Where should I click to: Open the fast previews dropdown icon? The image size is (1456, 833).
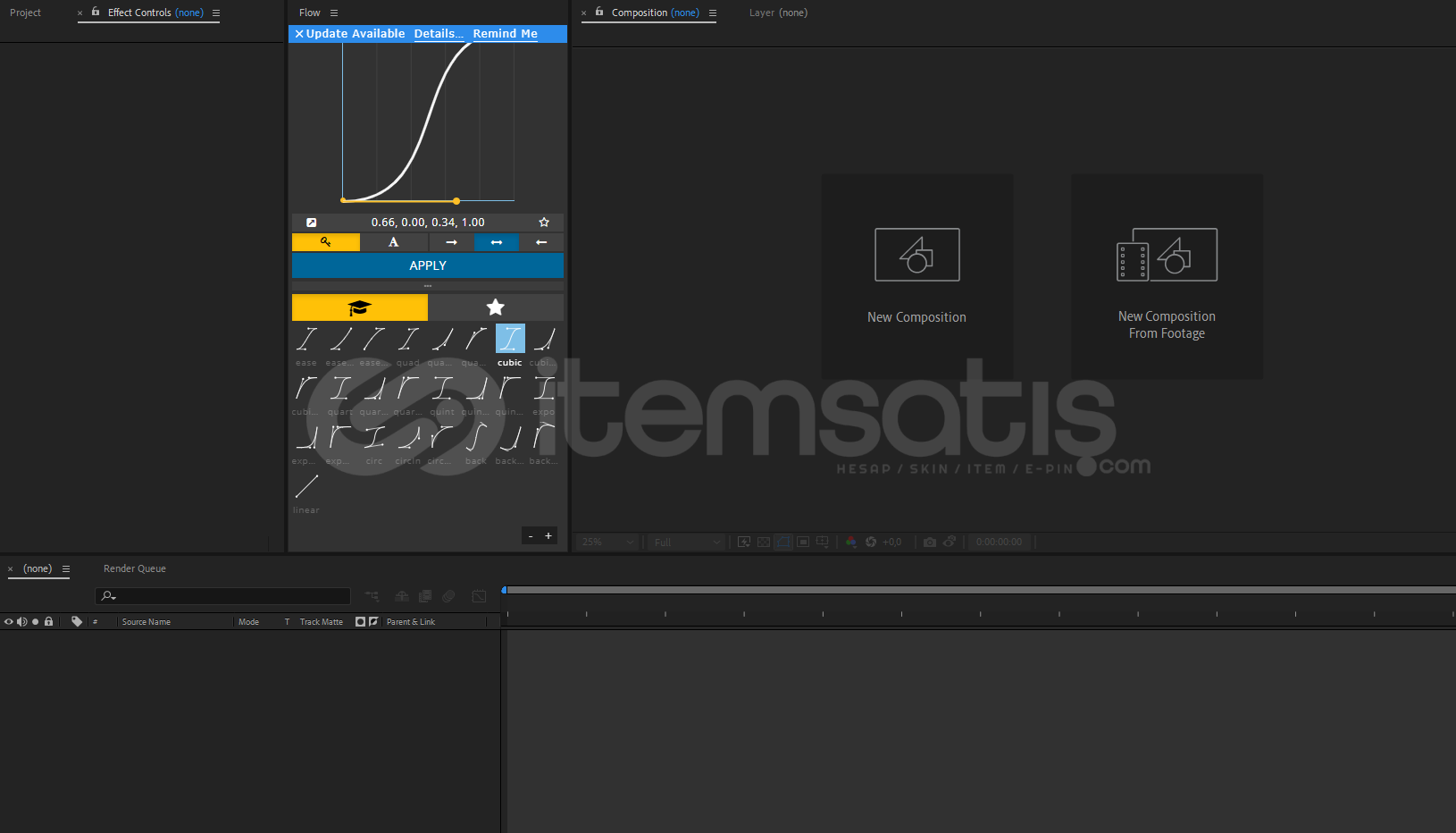744,542
